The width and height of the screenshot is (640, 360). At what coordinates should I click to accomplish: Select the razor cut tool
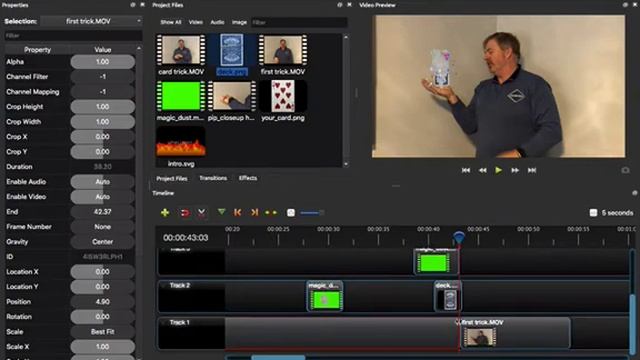point(202,213)
